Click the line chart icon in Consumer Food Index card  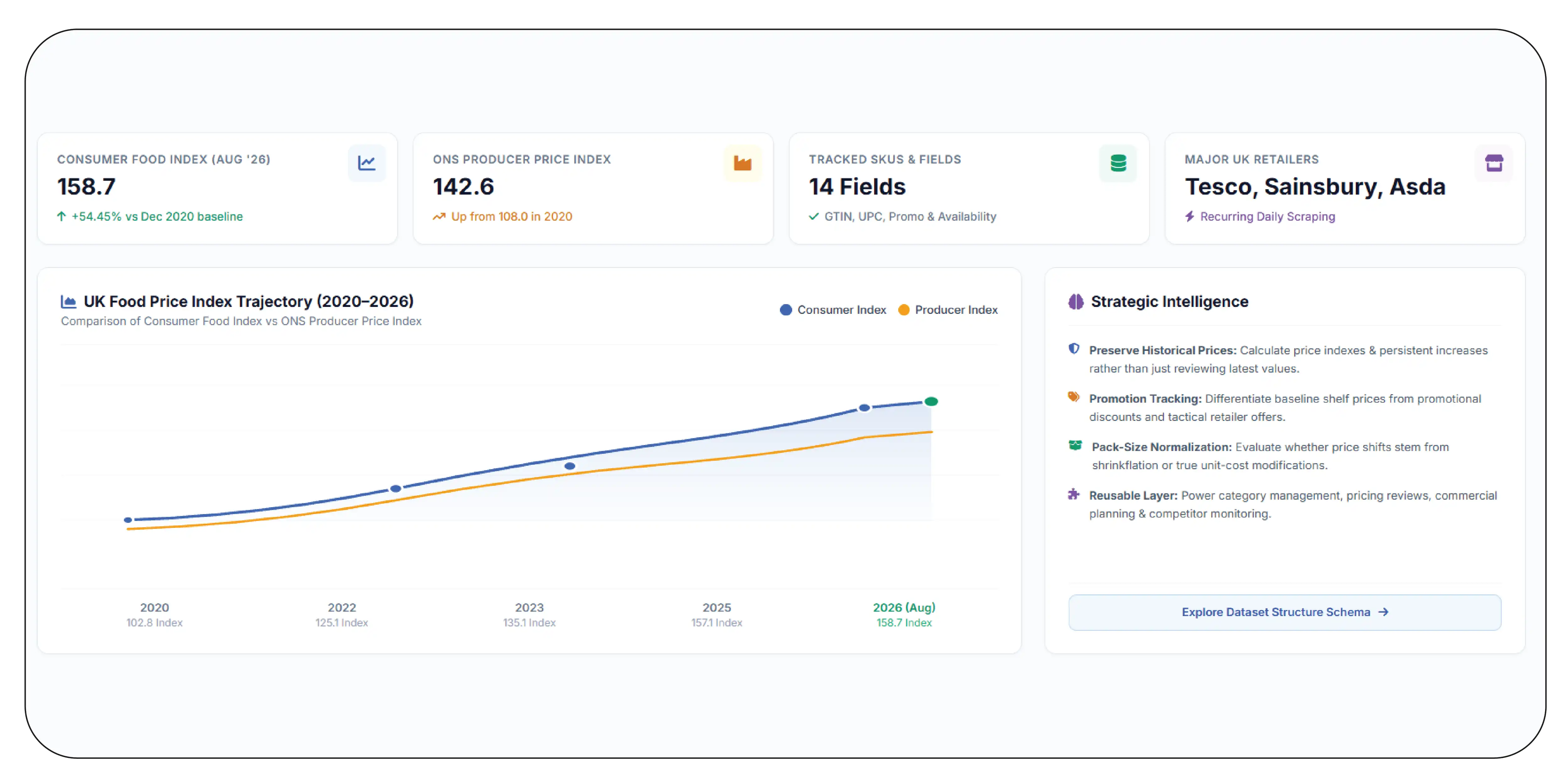[x=366, y=163]
